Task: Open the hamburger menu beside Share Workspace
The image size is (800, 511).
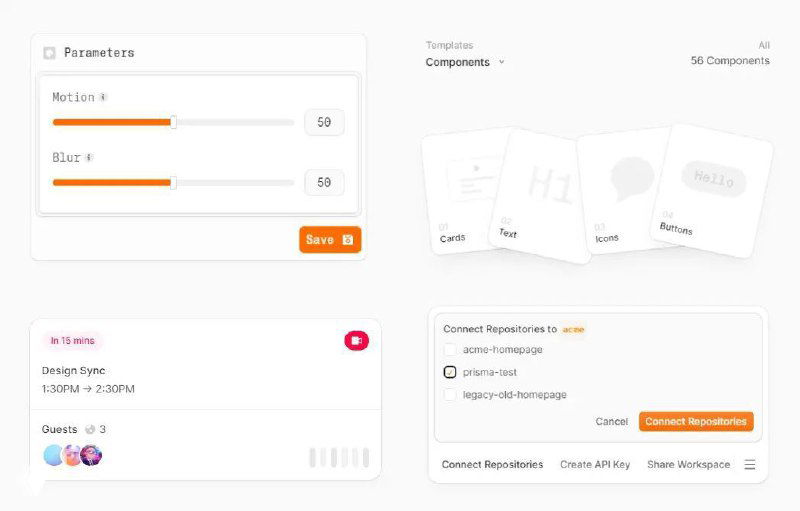Action: pyautogui.click(x=749, y=465)
